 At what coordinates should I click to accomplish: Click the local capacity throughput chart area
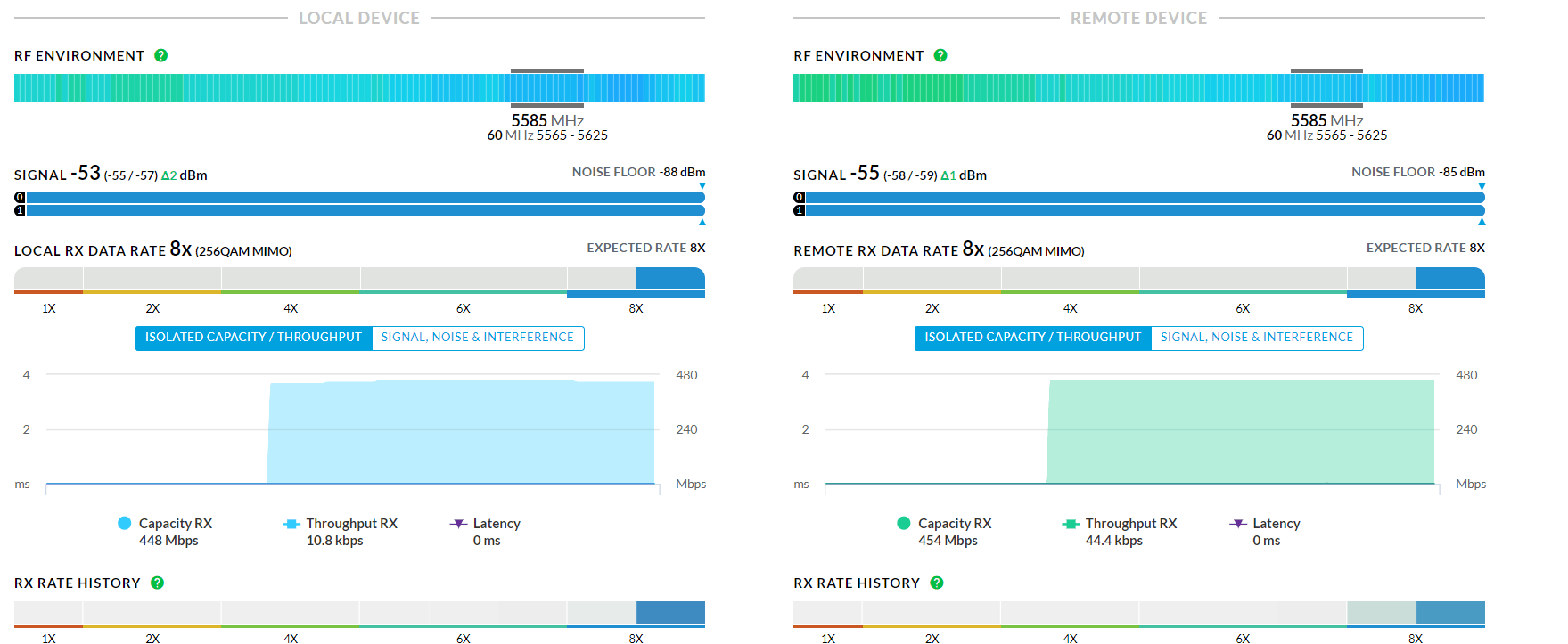point(352,429)
